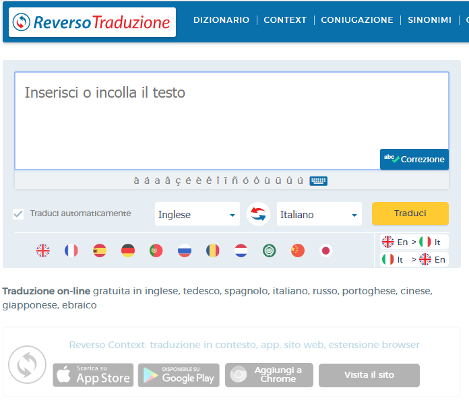469x400 pixels.
Task: Choose the En > It language pair shortcut
Action: pos(414,242)
